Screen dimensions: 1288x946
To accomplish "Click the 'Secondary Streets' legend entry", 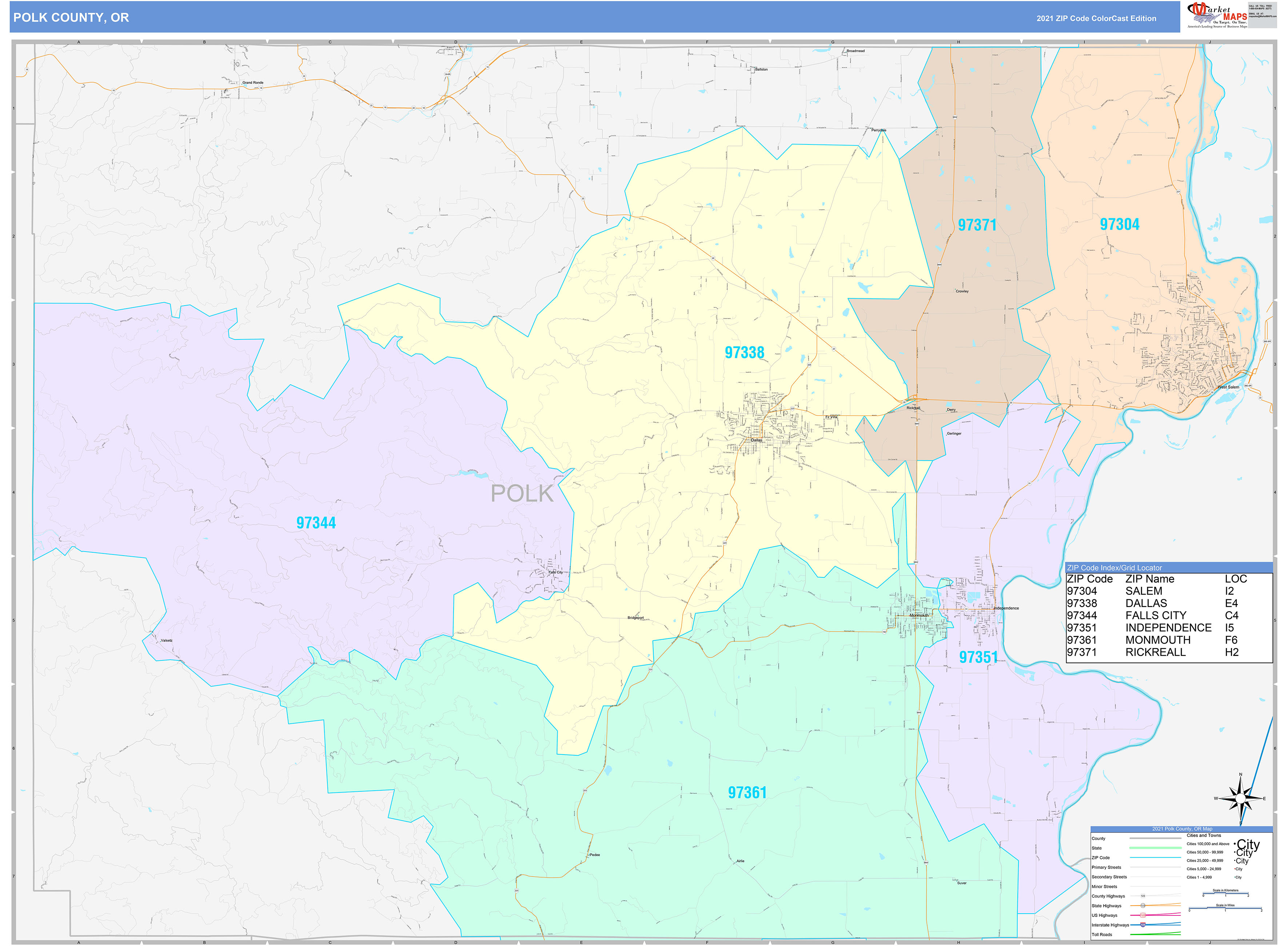I will point(1109,877).
